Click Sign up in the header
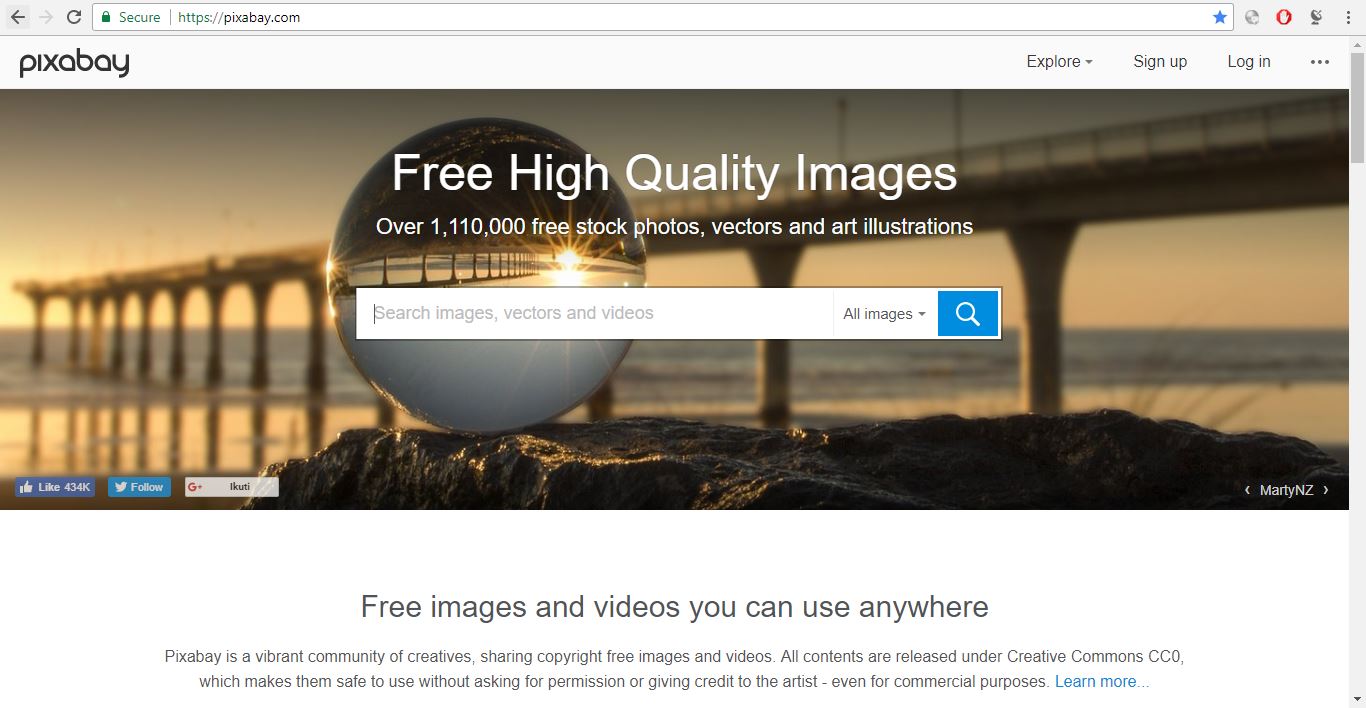The height and width of the screenshot is (708, 1366). click(x=1160, y=62)
